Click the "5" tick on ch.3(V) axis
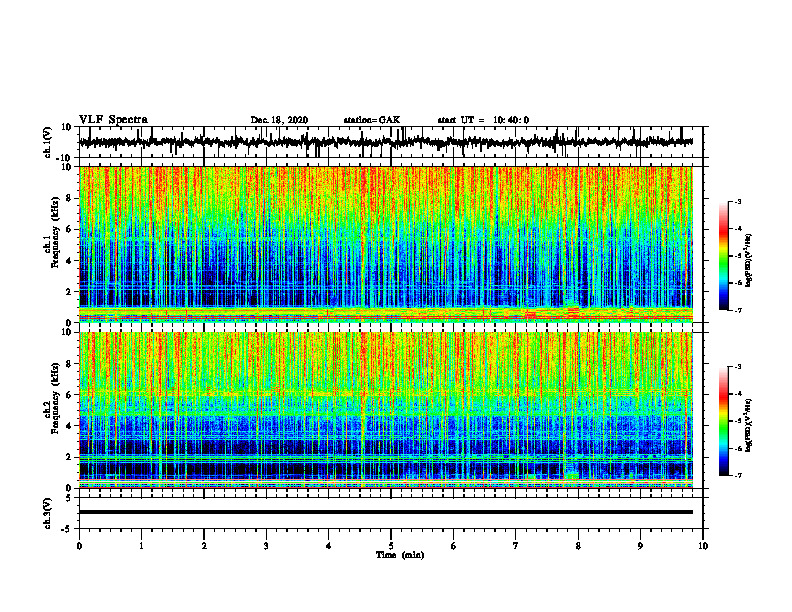 pyautogui.click(x=69, y=498)
